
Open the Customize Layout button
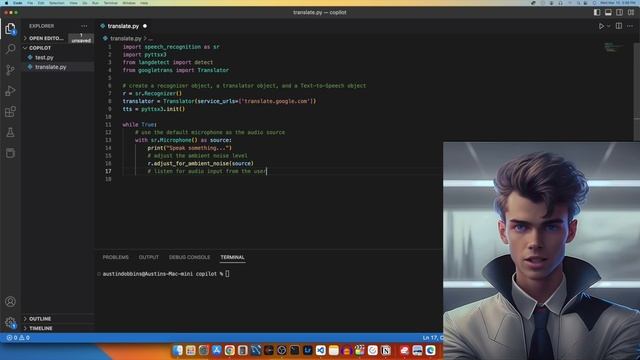pyautogui.click(x=631, y=13)
